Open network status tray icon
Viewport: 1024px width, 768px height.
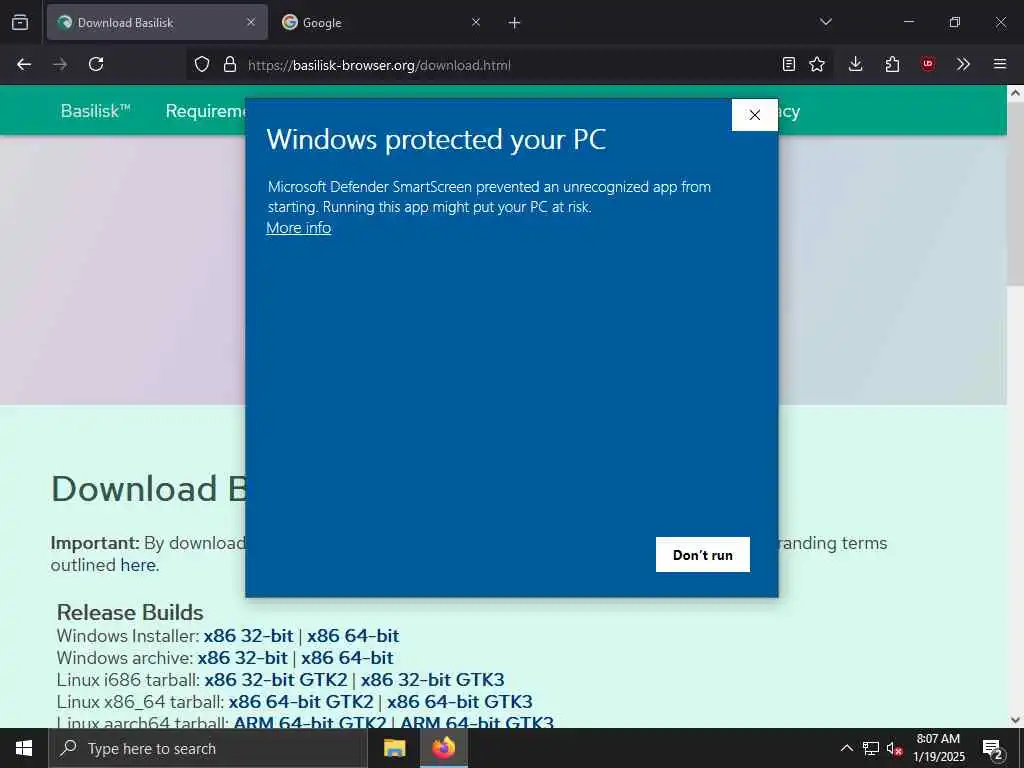tap(871, 748)
